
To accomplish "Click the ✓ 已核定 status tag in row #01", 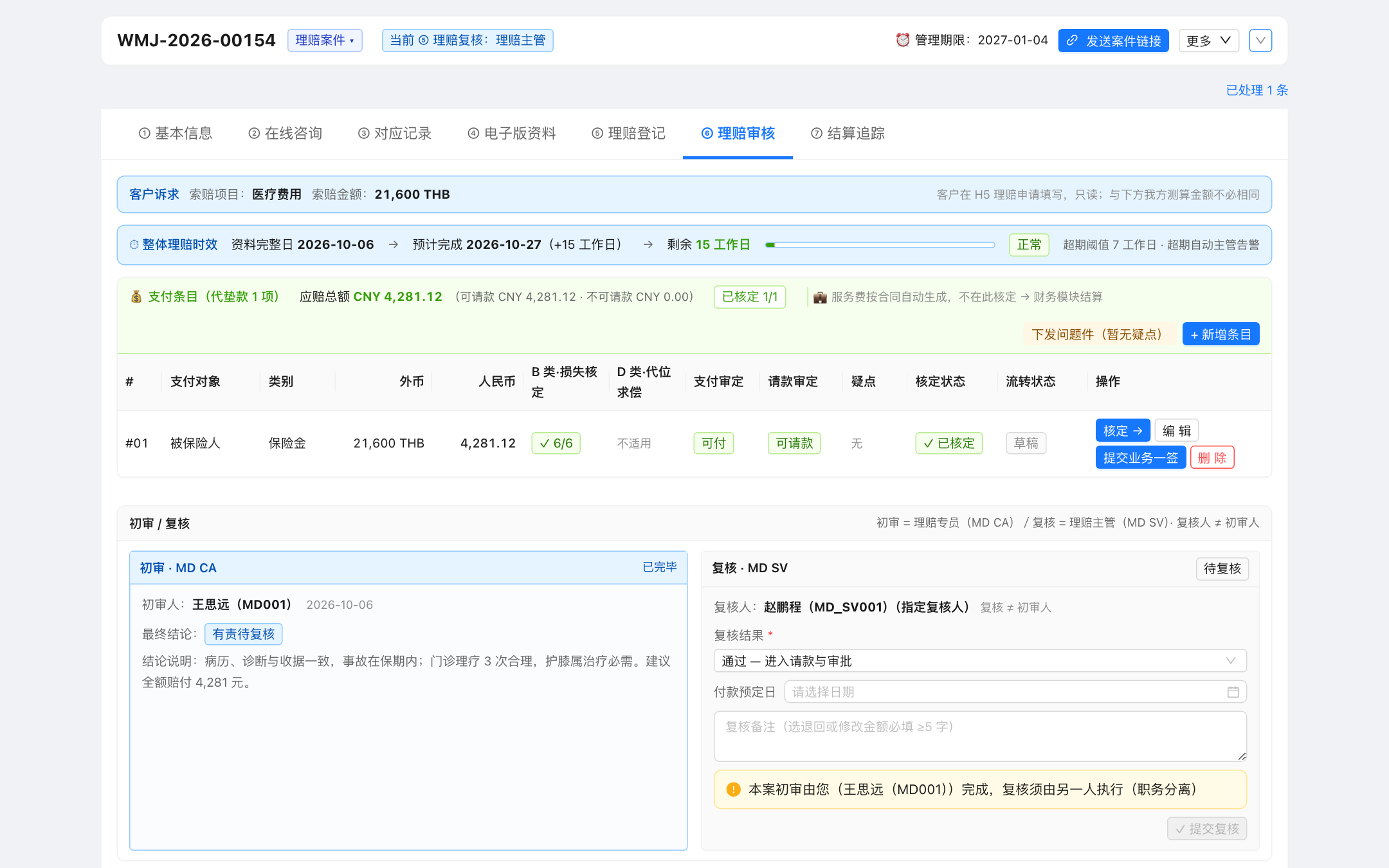I will tap(949, 443).
